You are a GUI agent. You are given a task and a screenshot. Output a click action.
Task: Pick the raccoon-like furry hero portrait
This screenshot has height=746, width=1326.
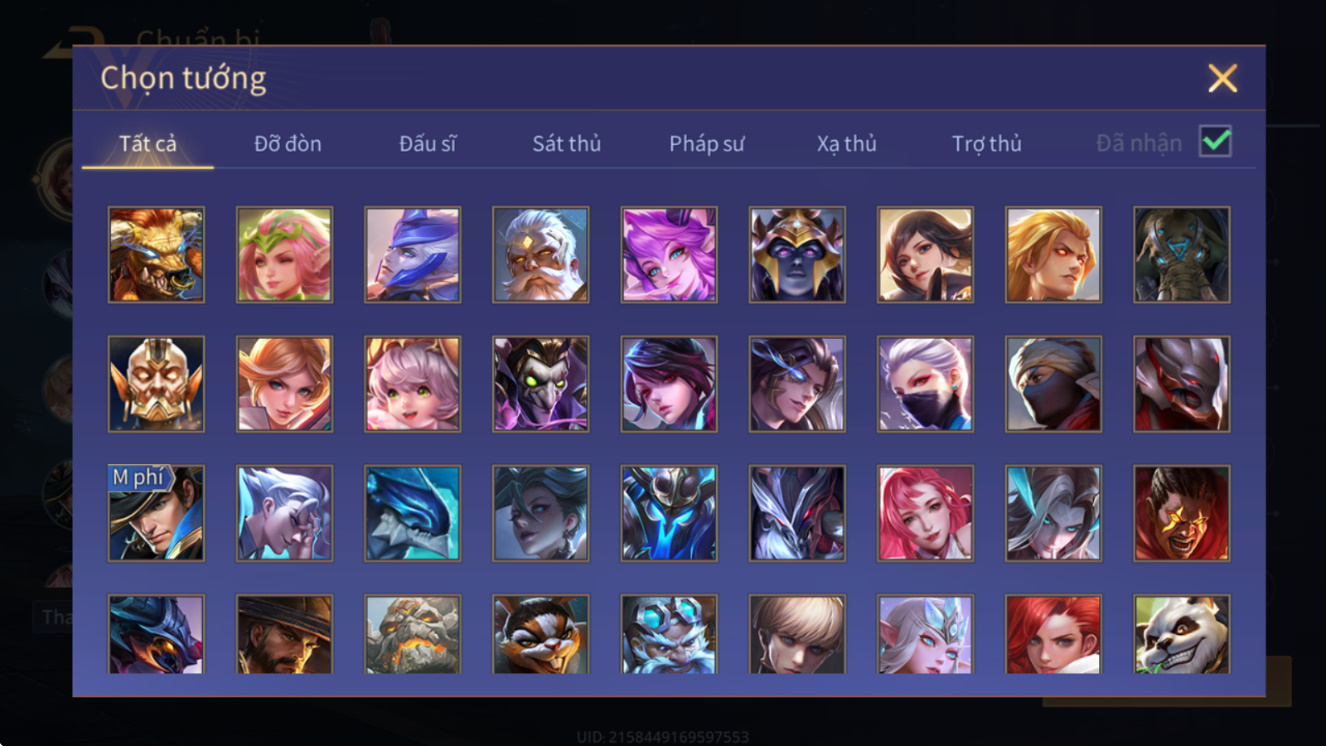540,634
